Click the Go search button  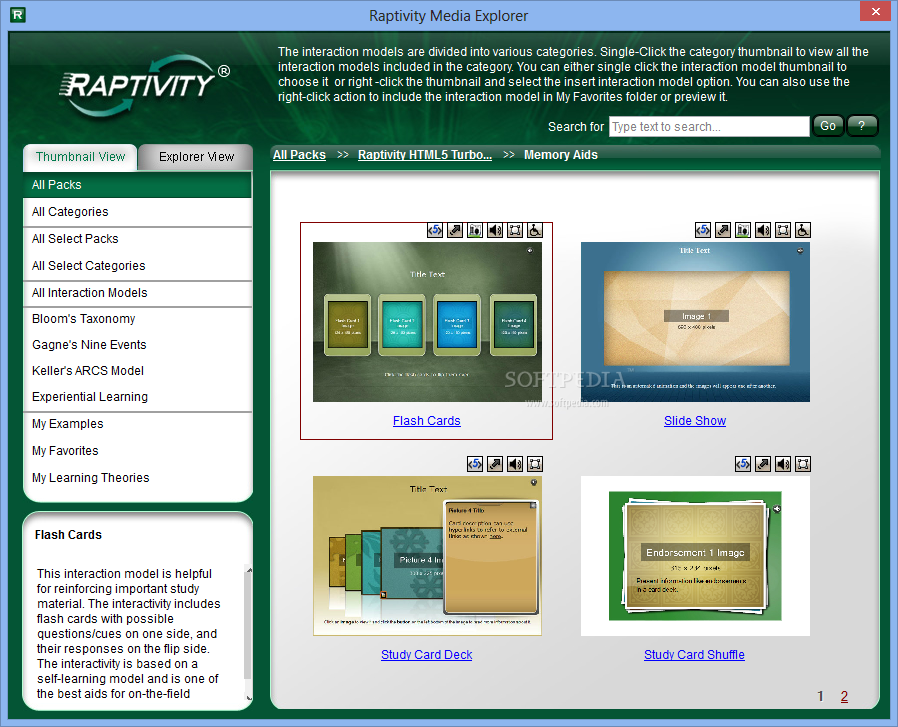coord(828,126)
